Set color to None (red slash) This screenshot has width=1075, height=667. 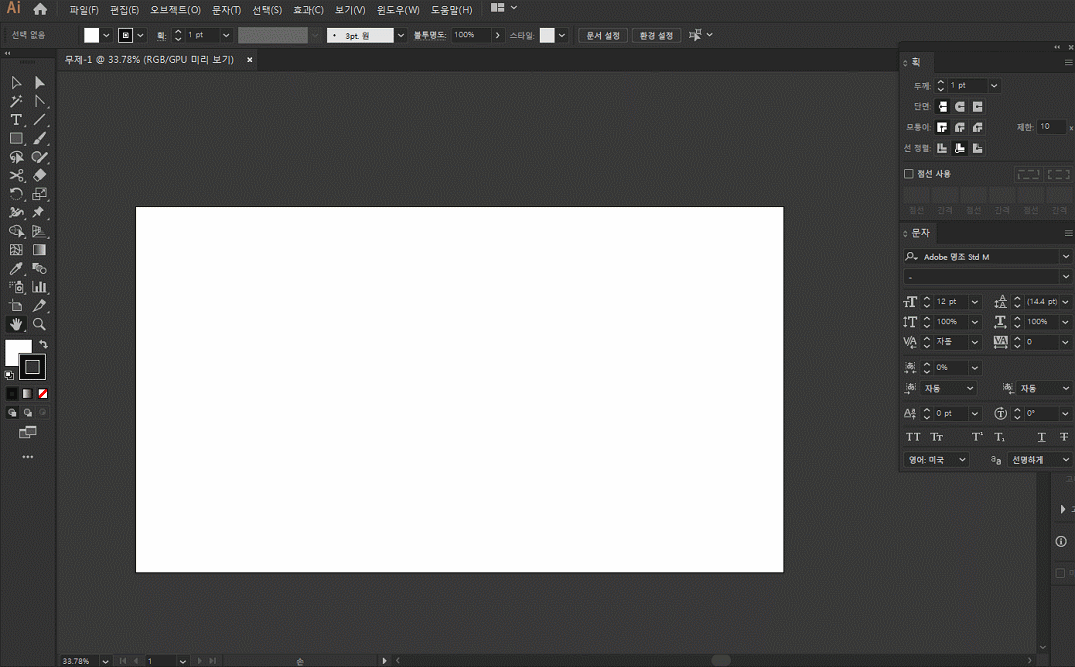[x=43, y=393]
